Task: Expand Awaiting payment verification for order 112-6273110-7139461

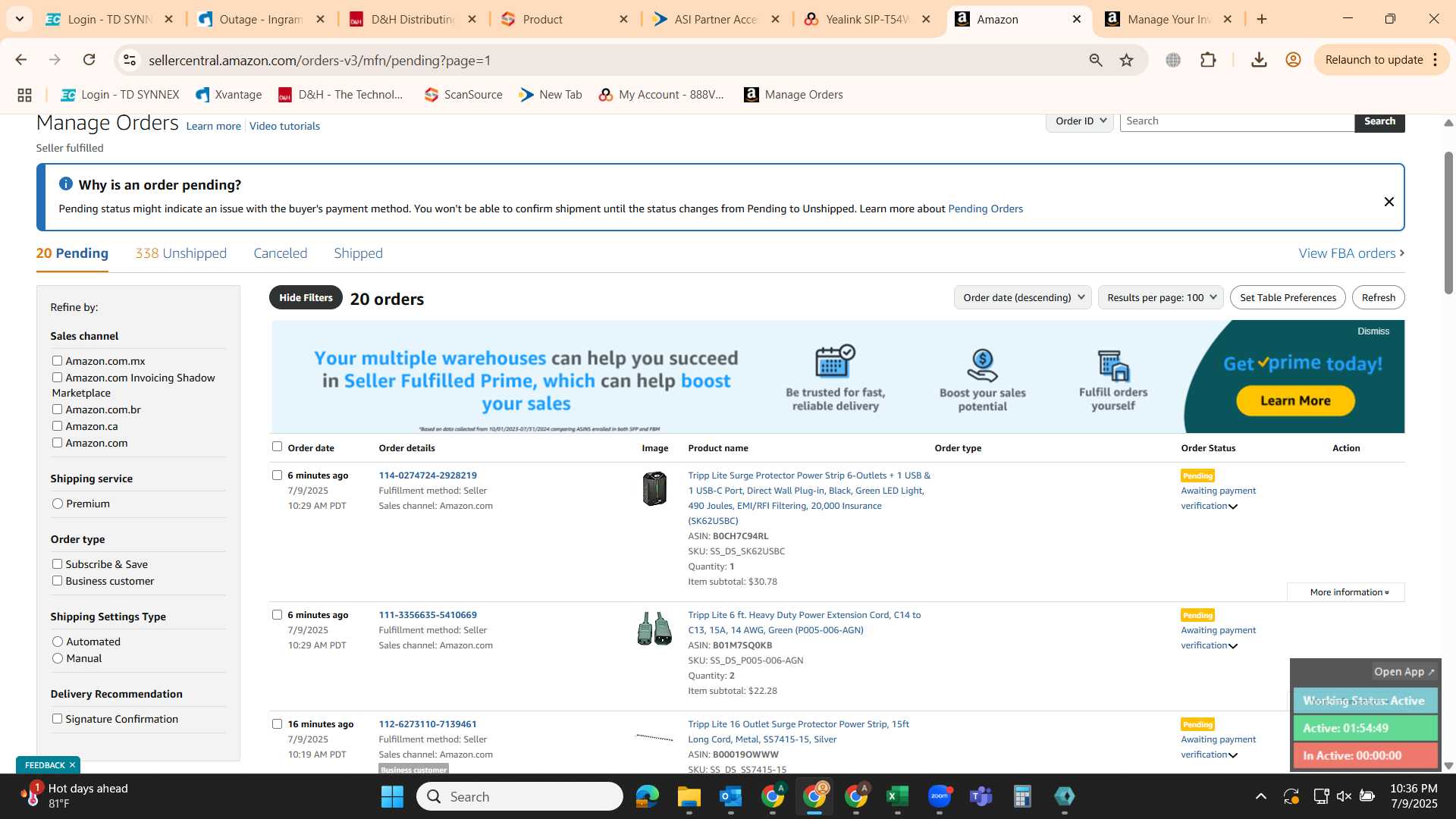Action: click(x=1233, y=755)
